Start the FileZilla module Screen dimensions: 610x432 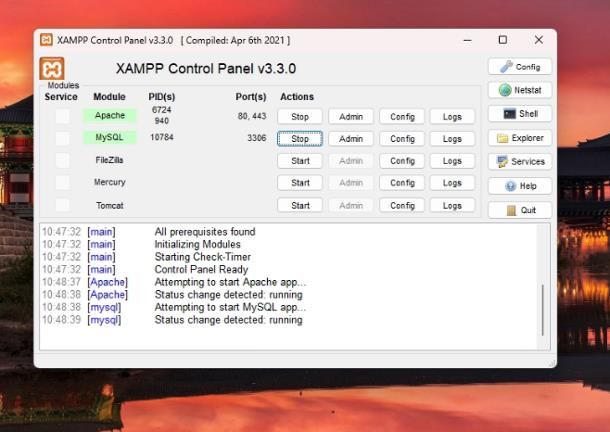pos(300,161)
